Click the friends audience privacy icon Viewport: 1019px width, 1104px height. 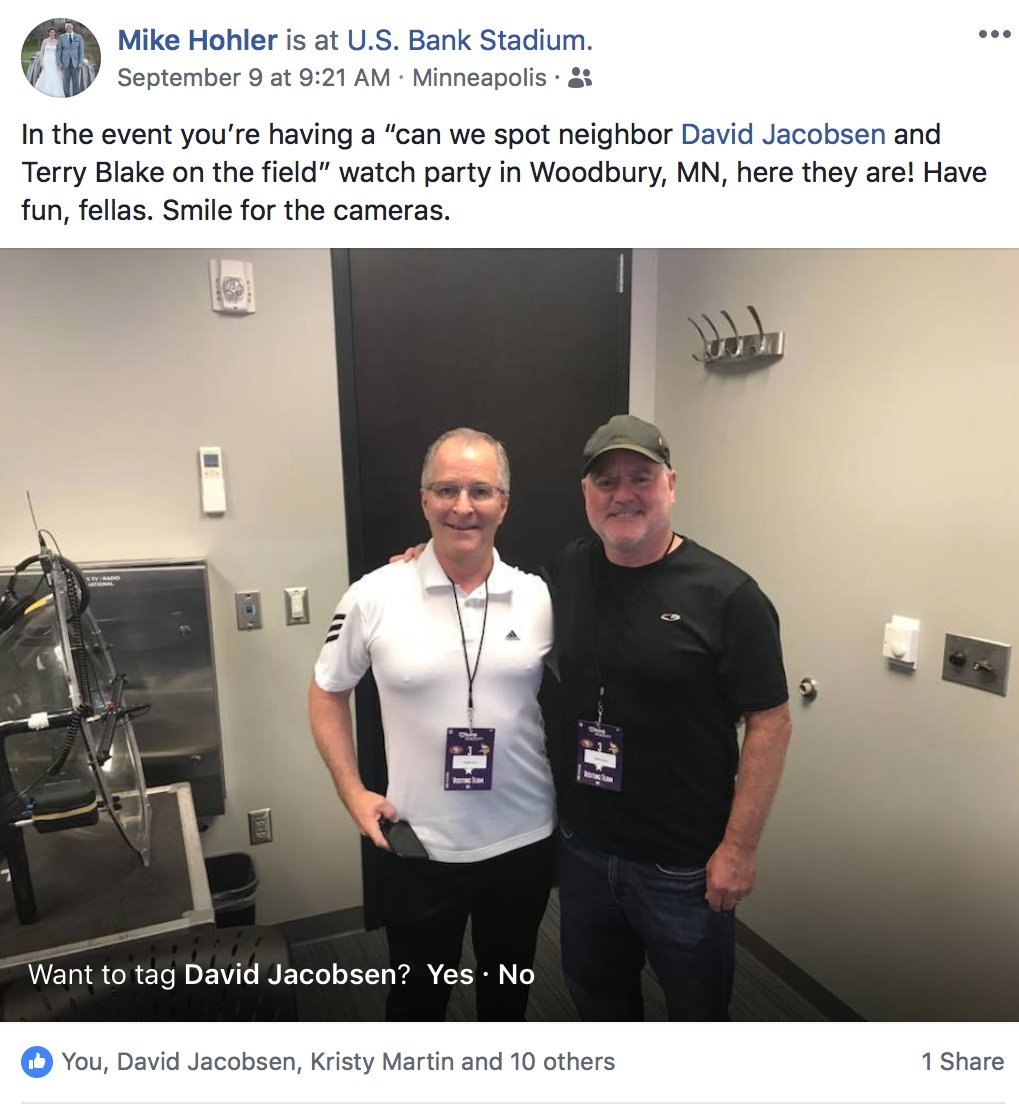[580, 77]
